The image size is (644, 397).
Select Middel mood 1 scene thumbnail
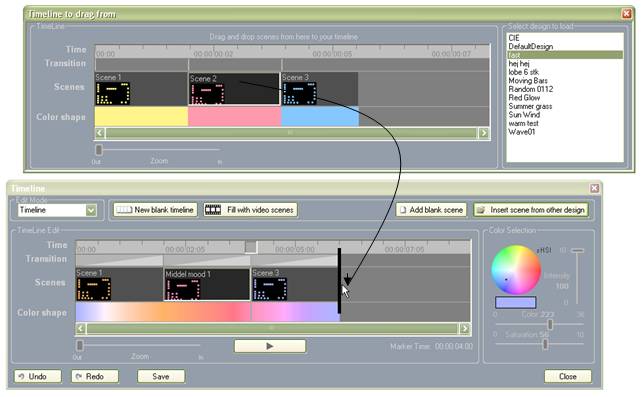click(x=183, y=289)
